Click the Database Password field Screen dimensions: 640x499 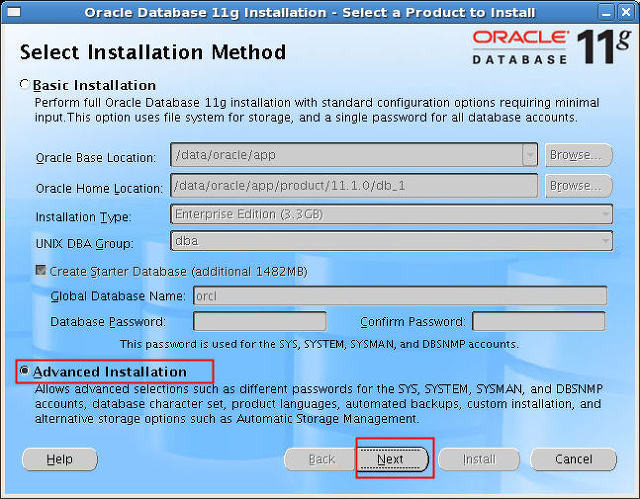260,322
